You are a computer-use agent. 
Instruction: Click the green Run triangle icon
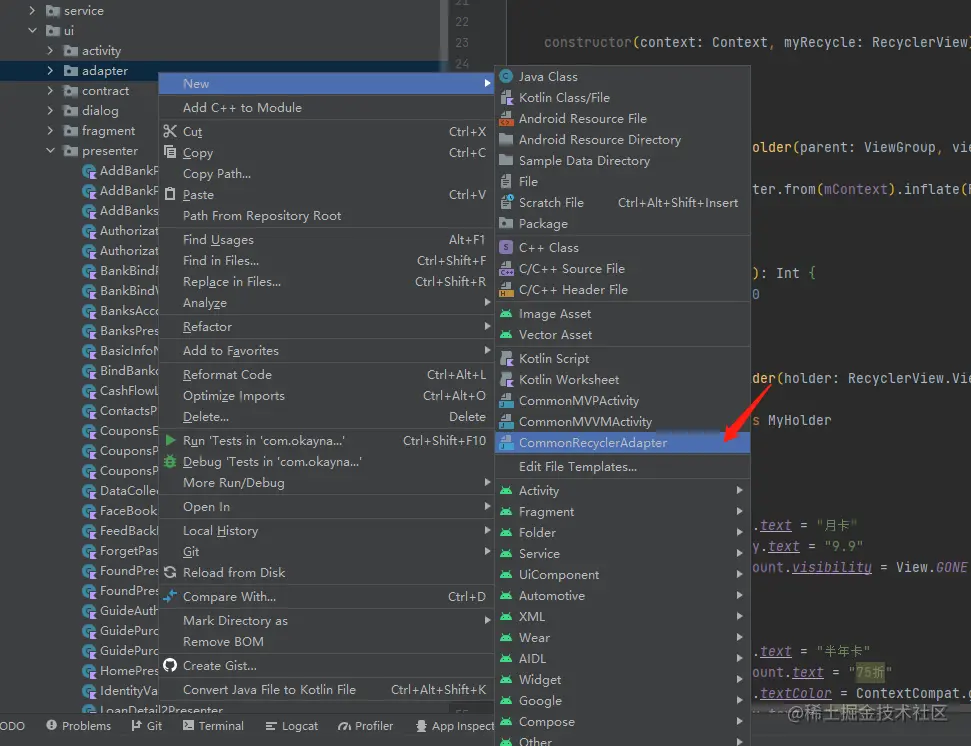click(170, 440)
